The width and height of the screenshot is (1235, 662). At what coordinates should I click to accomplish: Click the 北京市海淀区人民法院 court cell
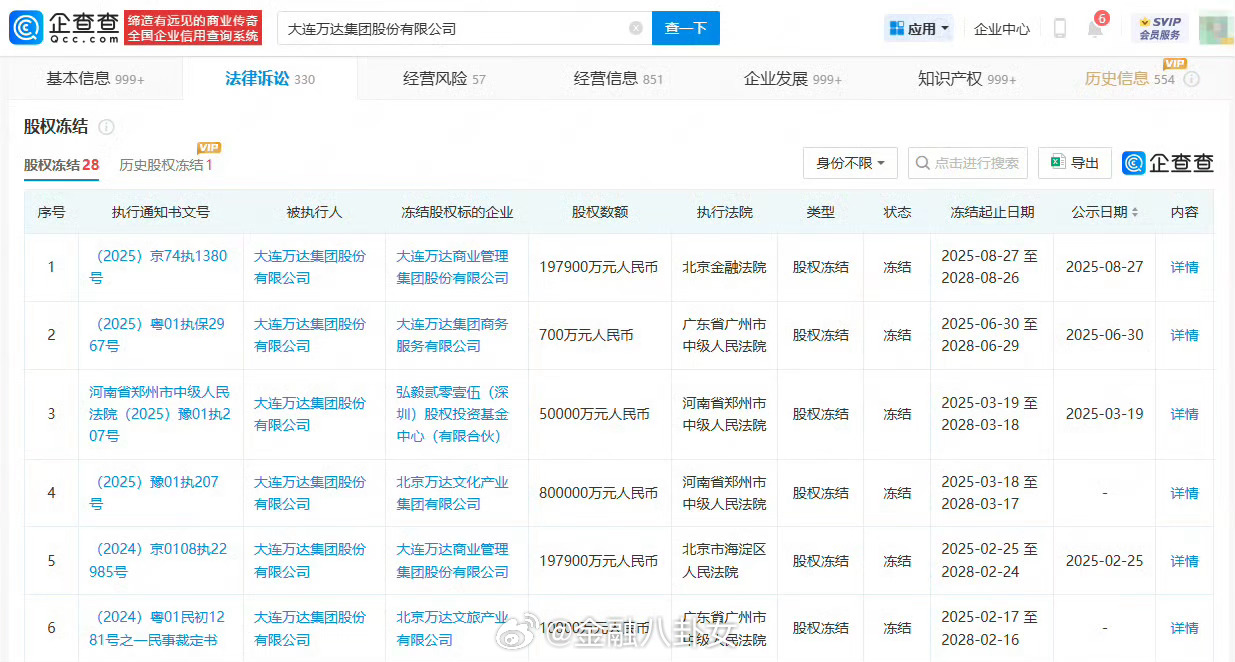[x=725, y=561]
